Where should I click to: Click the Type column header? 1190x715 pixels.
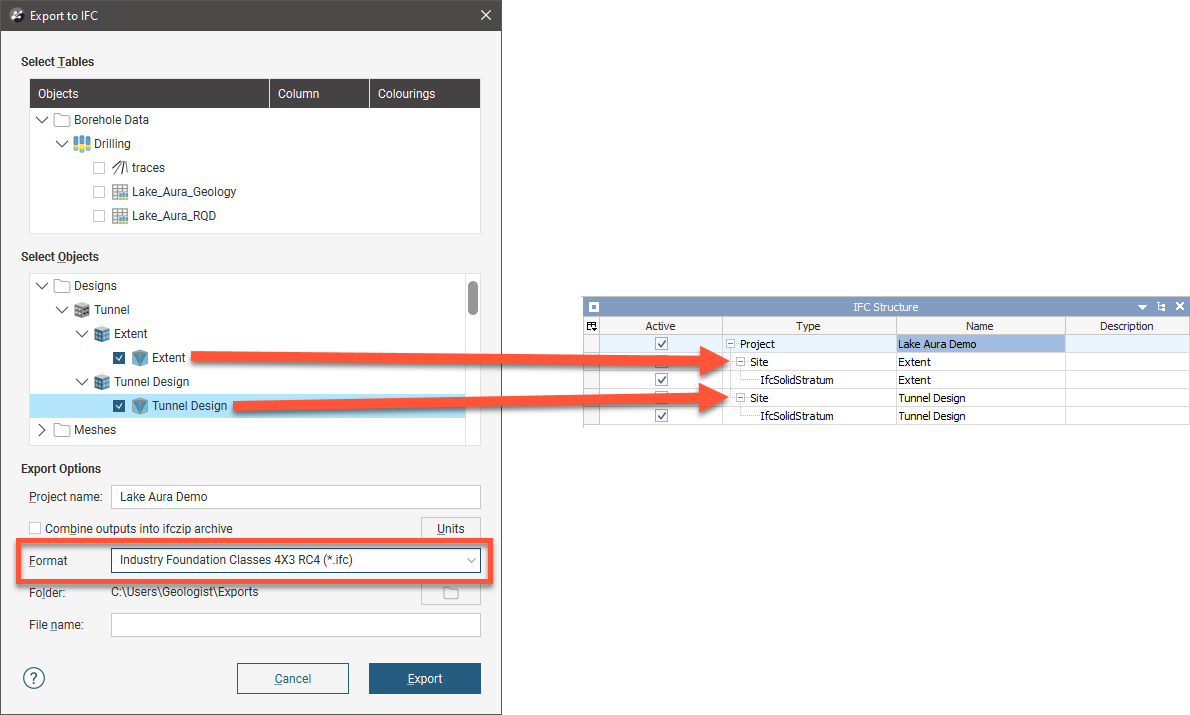(x=808, y=326)
